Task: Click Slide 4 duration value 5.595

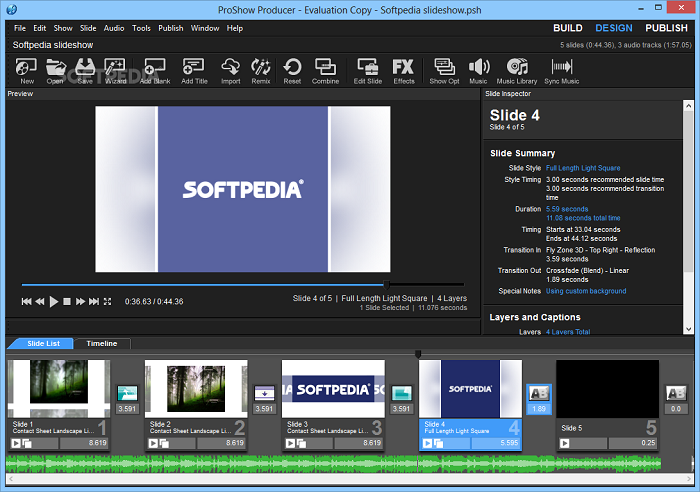Action: [x=496, y=443]
